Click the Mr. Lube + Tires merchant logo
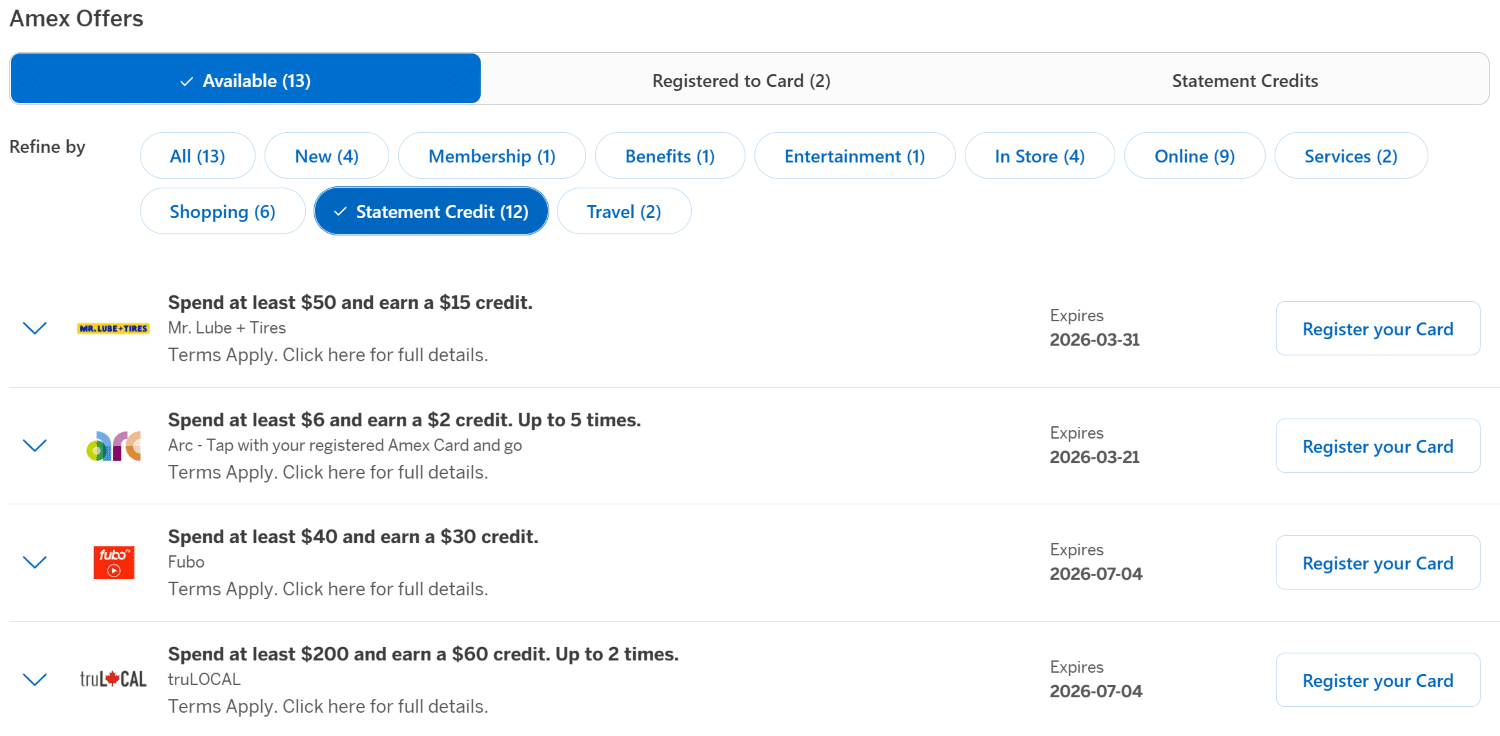 click(113, 327)
